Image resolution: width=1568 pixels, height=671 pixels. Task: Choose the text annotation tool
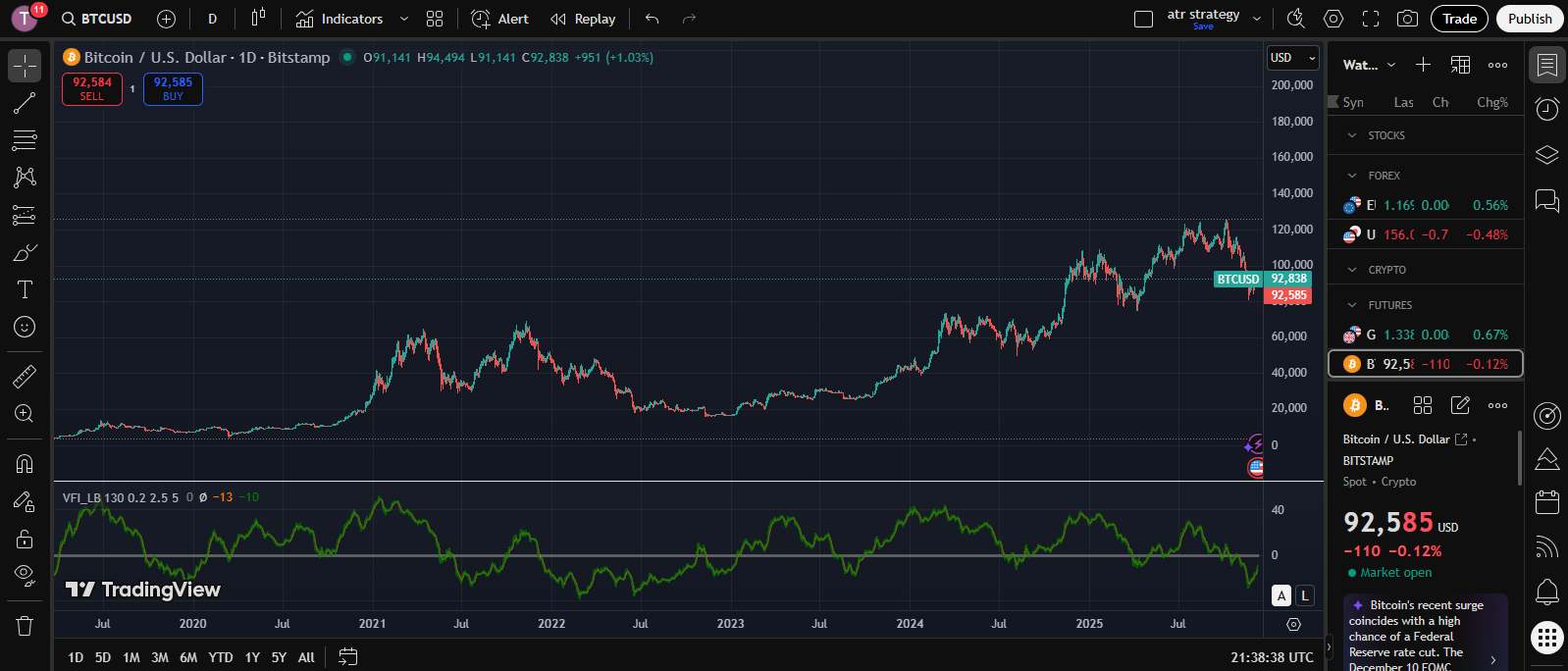coord(25,289)
